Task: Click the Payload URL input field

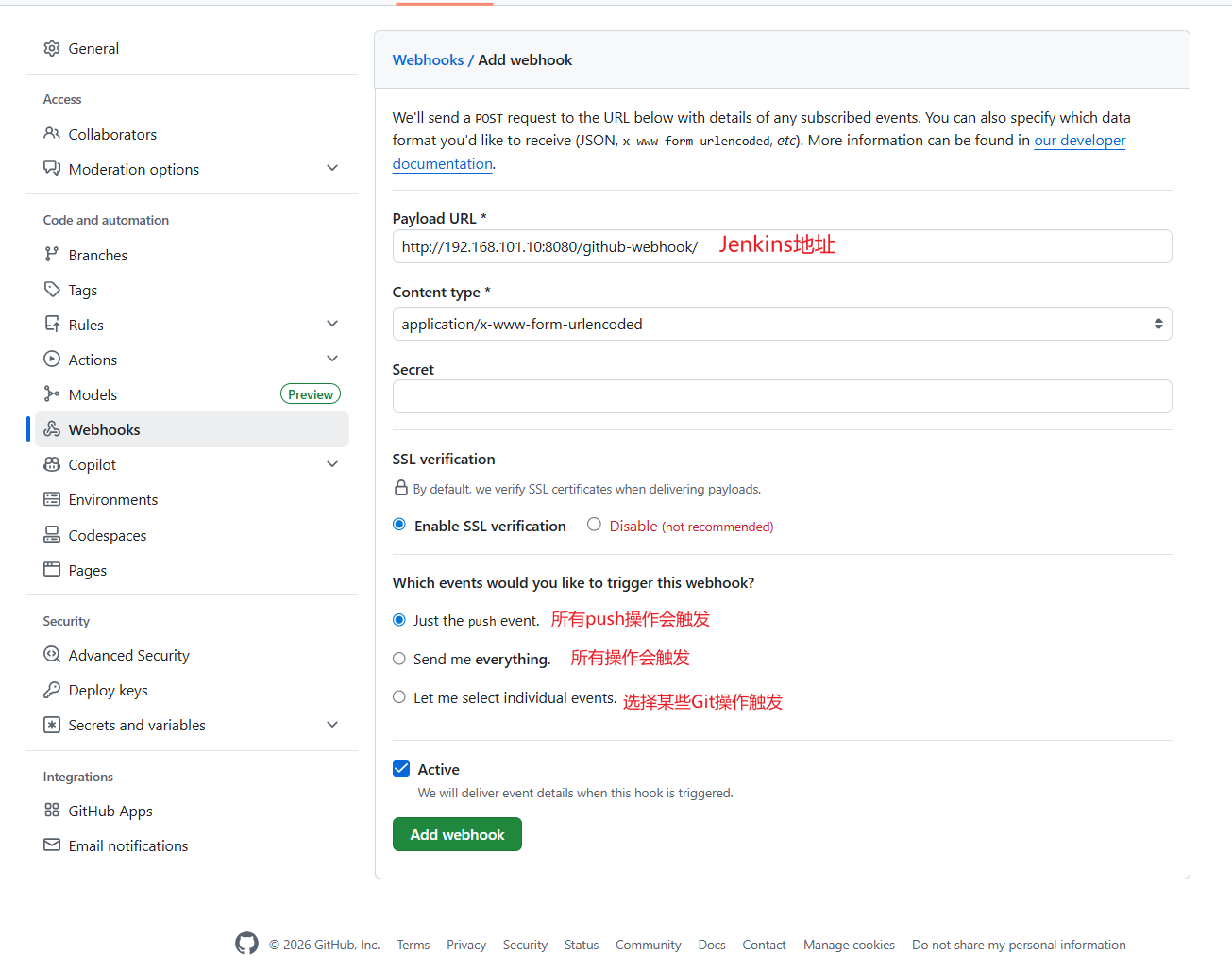Action: 782,246
